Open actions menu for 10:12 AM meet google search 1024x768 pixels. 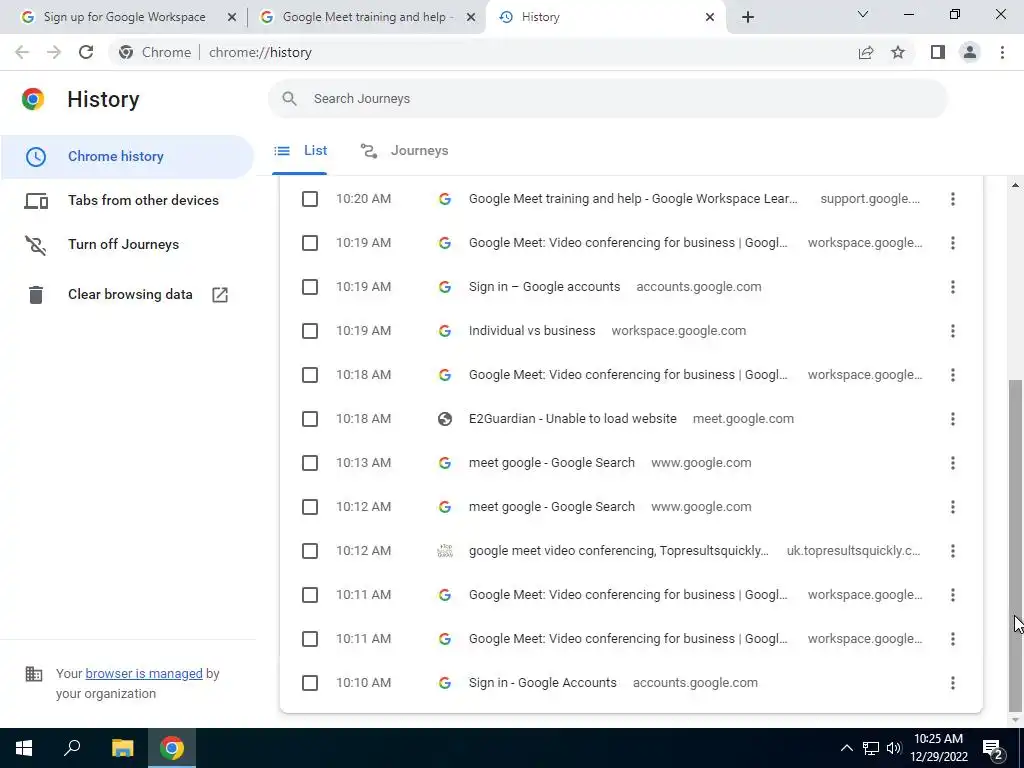tap(953, 507)
